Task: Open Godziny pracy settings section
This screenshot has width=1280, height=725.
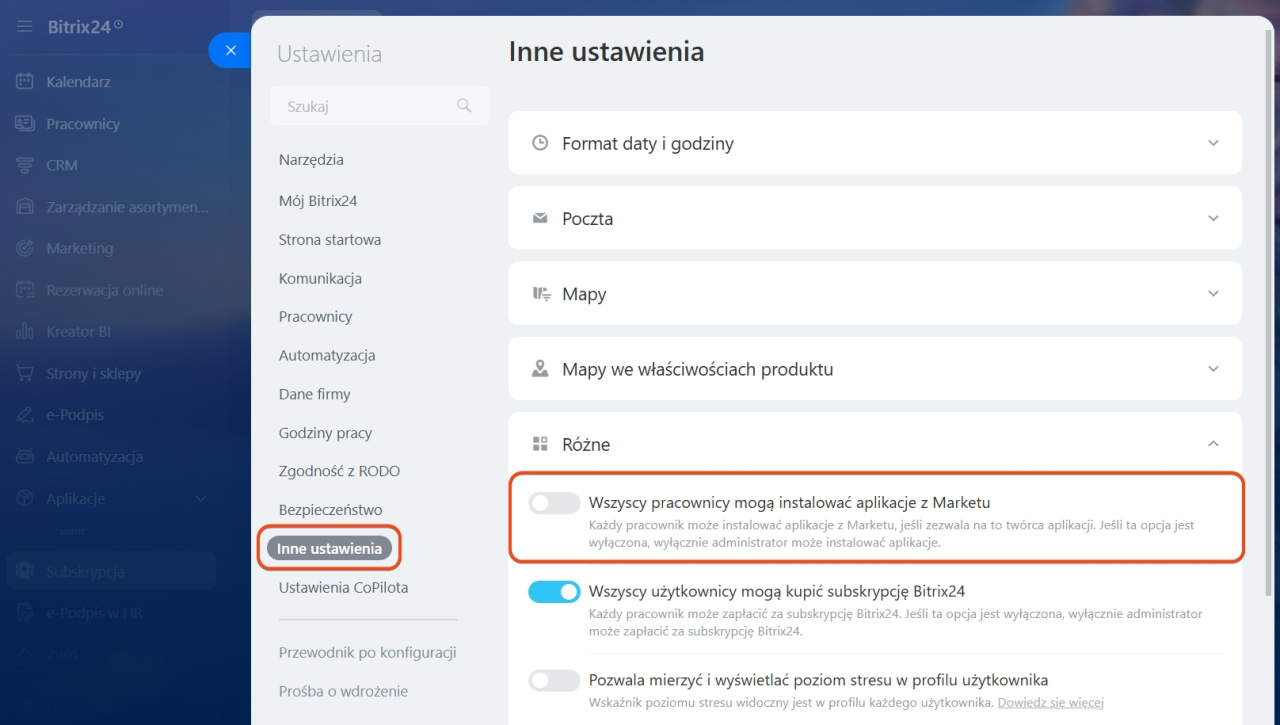Action: tap(325, 434)
